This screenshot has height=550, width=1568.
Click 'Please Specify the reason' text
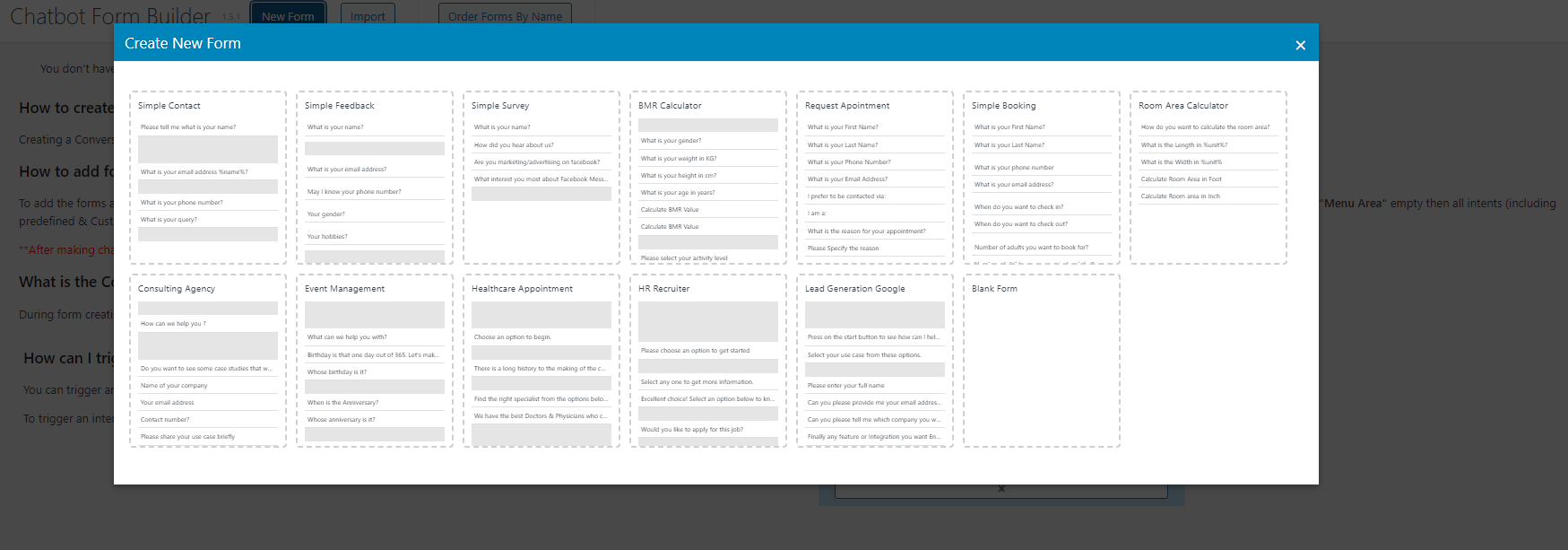844,249
